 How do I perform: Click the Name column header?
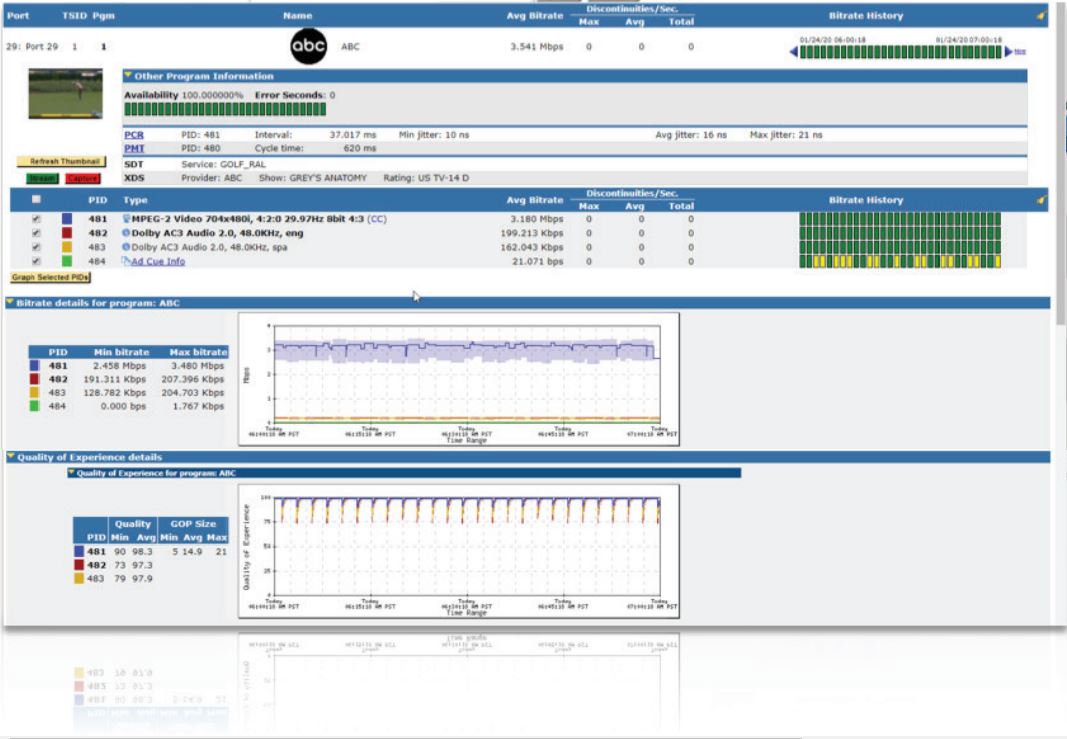297,15
